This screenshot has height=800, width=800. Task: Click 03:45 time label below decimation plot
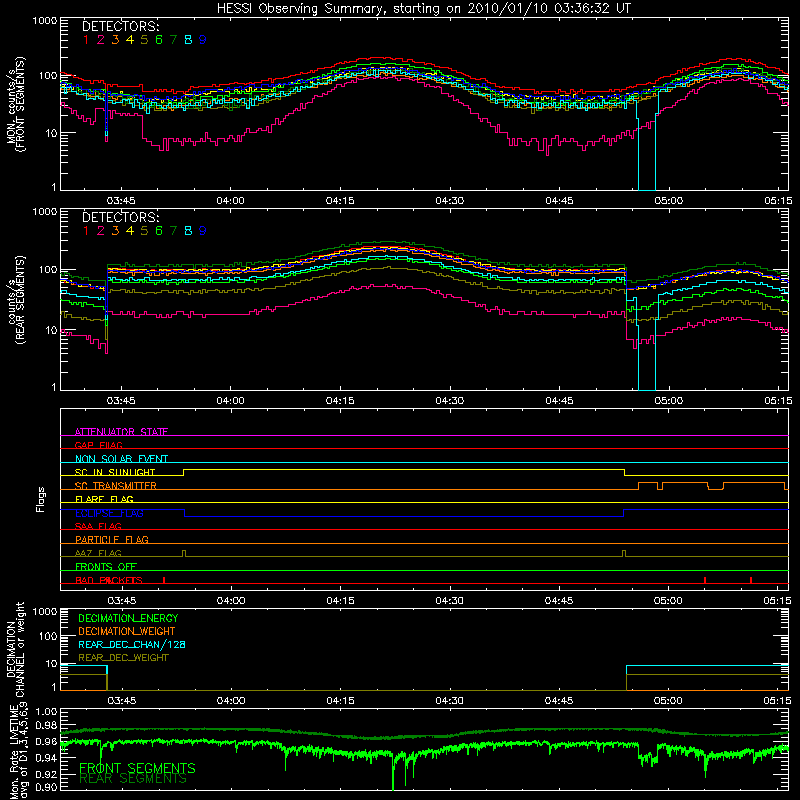(x=121, y=701)
